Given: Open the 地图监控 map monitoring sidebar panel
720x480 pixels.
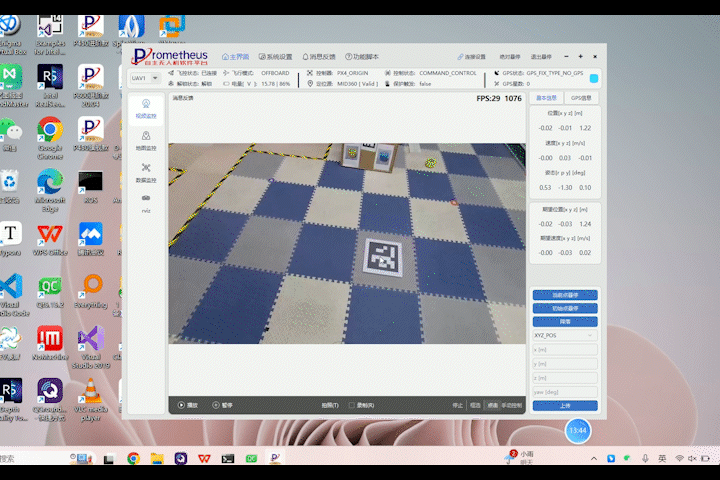Looking at the screenshot, I should tap(146, 141).
